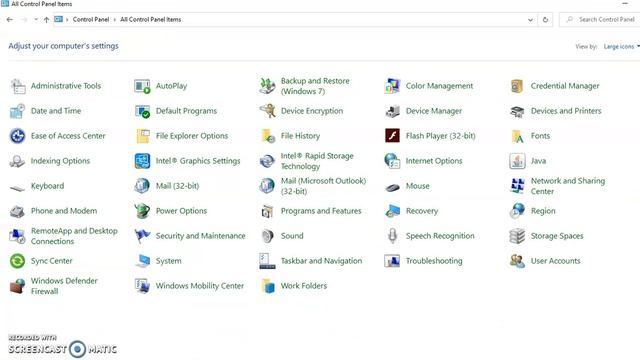This screenshot has height=360, width=640.
Task: Open the Mail (32-bit) icon
Action: pos(142,186)
